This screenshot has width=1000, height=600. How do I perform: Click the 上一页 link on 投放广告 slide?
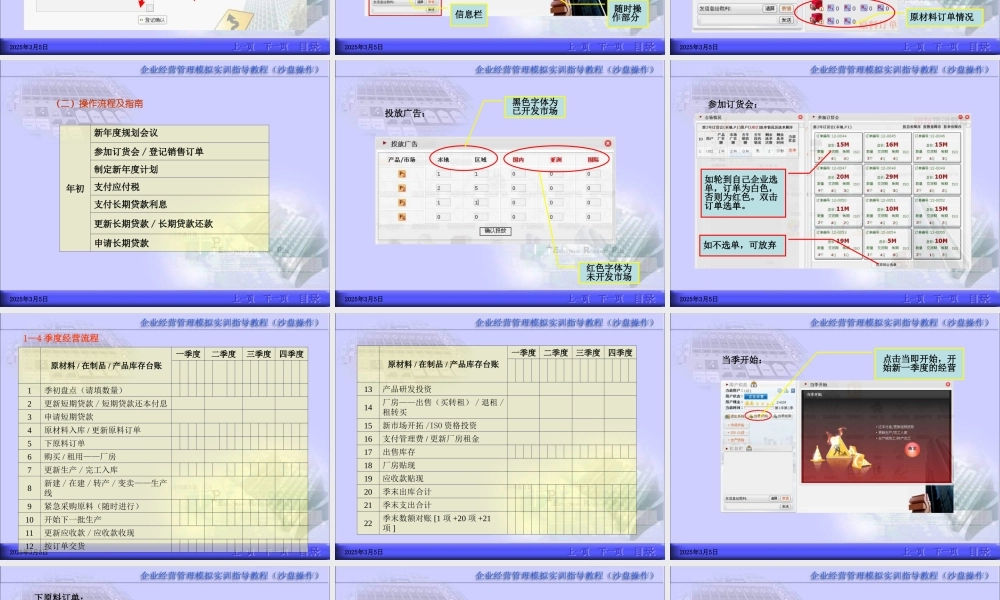[579, 298]
